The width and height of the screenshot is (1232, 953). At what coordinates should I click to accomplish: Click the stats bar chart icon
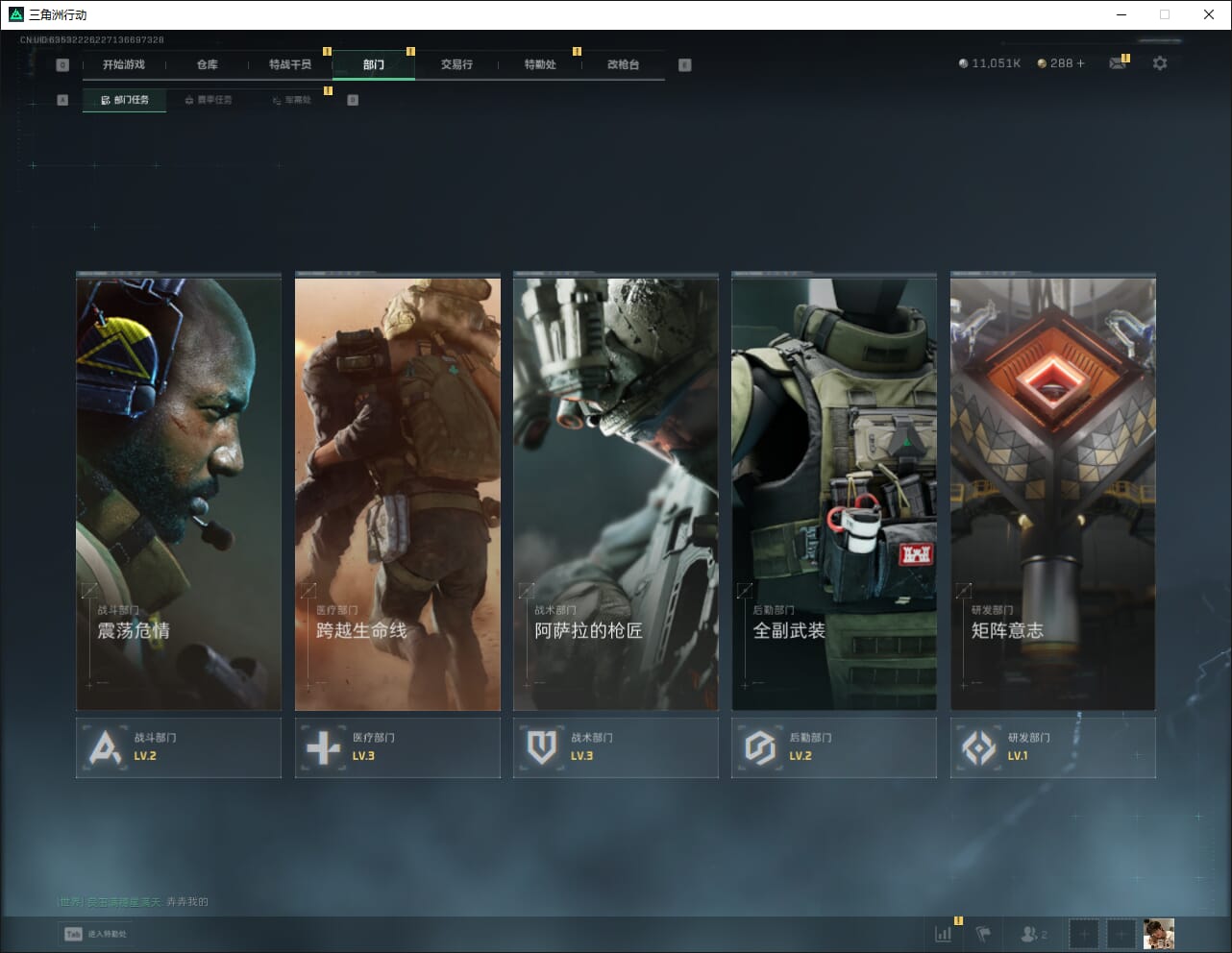tap(944, 934)
